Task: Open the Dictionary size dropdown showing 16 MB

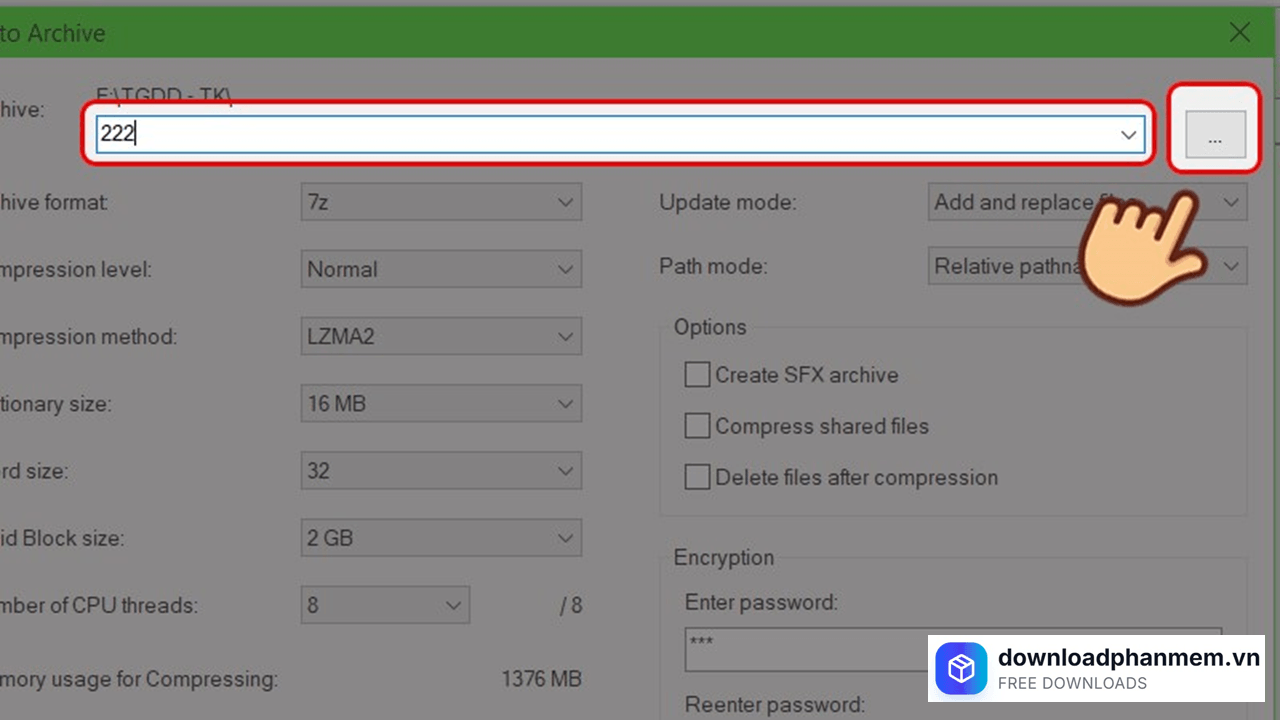Action: [441, 403]
